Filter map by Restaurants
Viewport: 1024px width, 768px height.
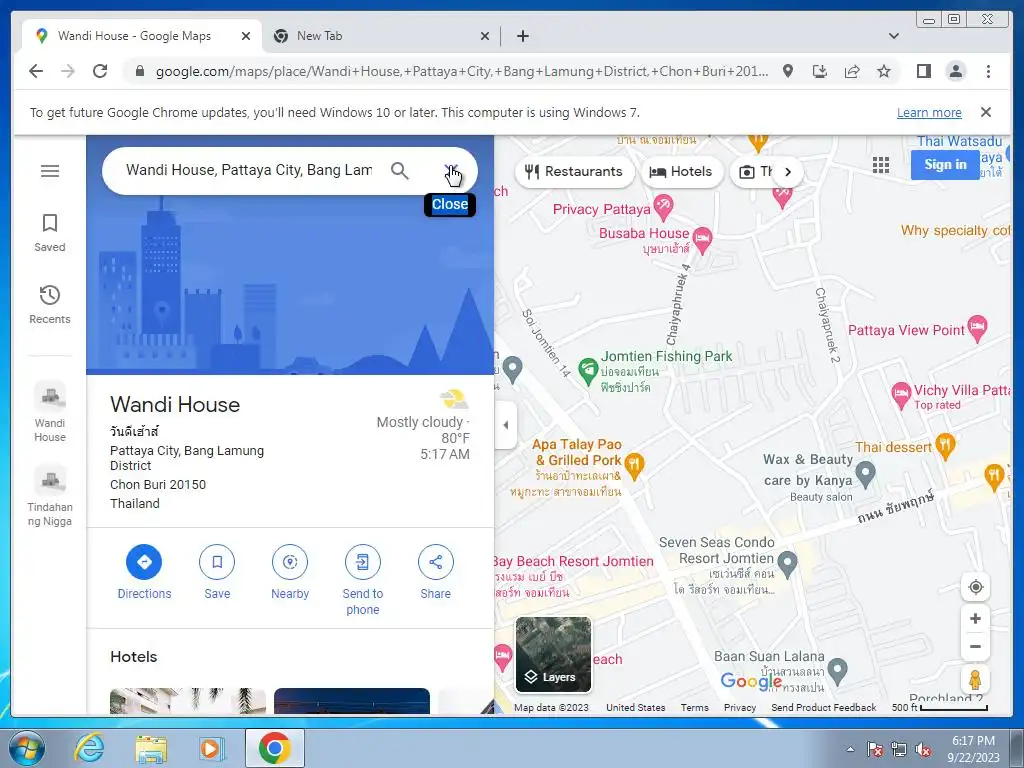tap(575, 172)
